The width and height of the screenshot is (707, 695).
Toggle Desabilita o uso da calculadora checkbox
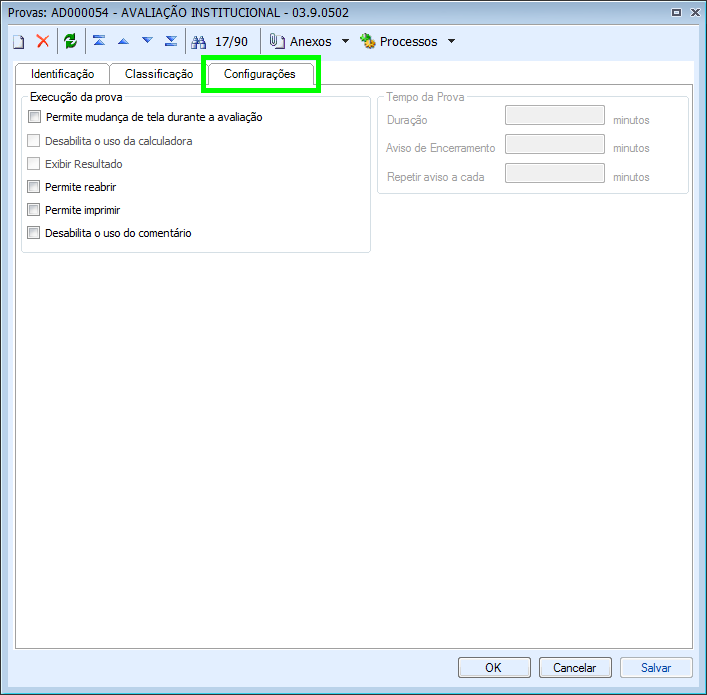[33, 141]
